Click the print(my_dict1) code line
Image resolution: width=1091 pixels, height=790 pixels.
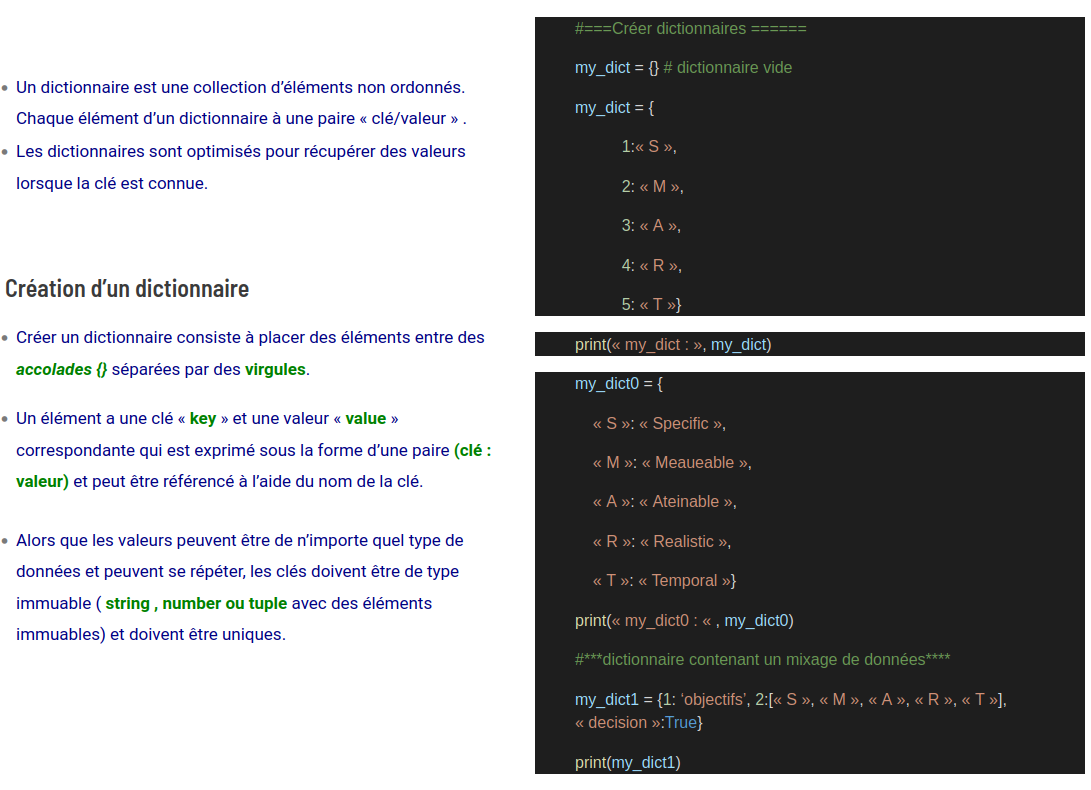click(627, 762)
